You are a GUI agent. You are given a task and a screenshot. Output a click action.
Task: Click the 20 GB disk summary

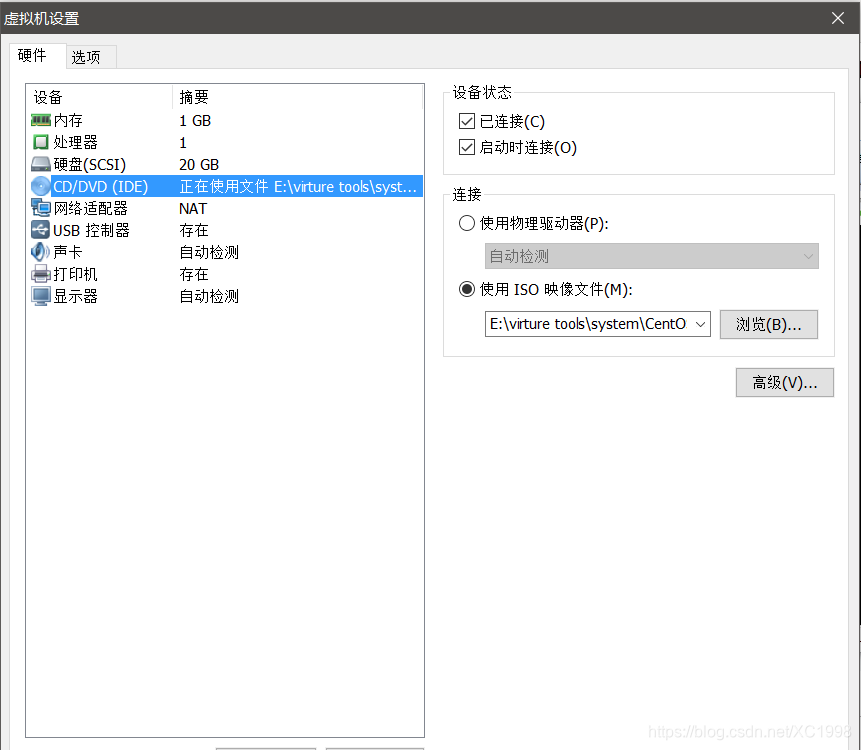(x=199, y=164)
